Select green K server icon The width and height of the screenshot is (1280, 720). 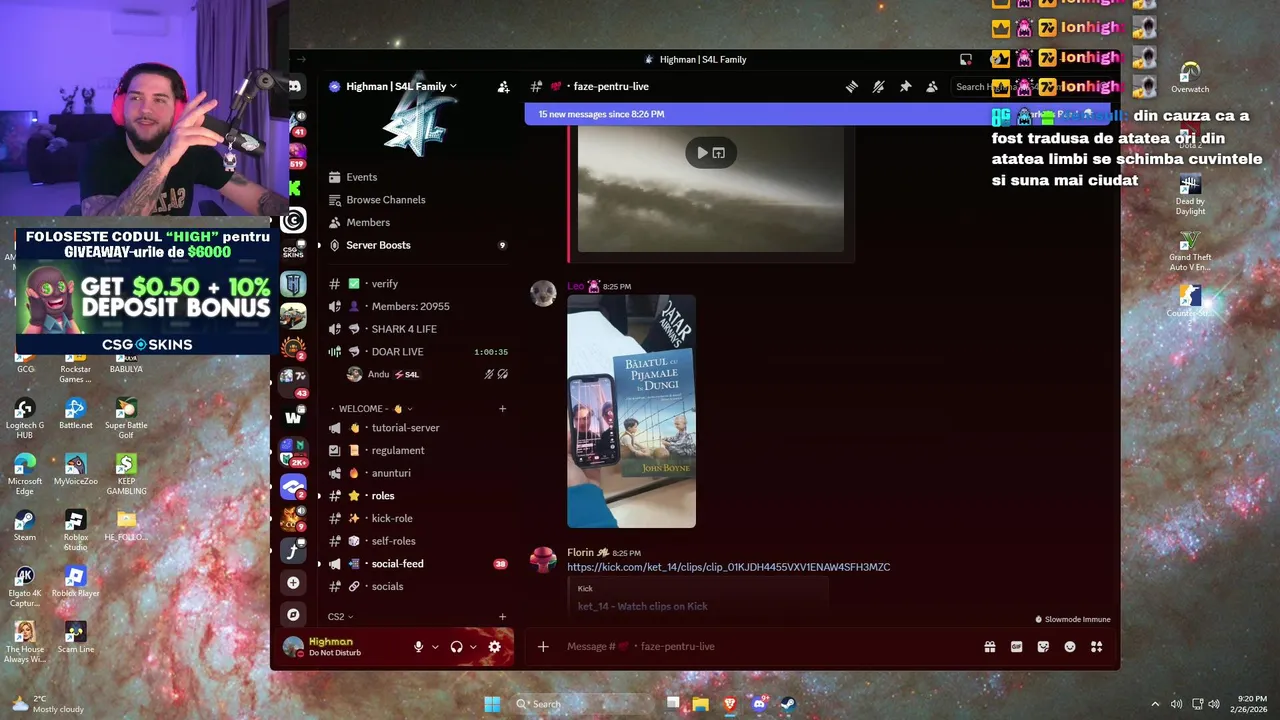294,187
